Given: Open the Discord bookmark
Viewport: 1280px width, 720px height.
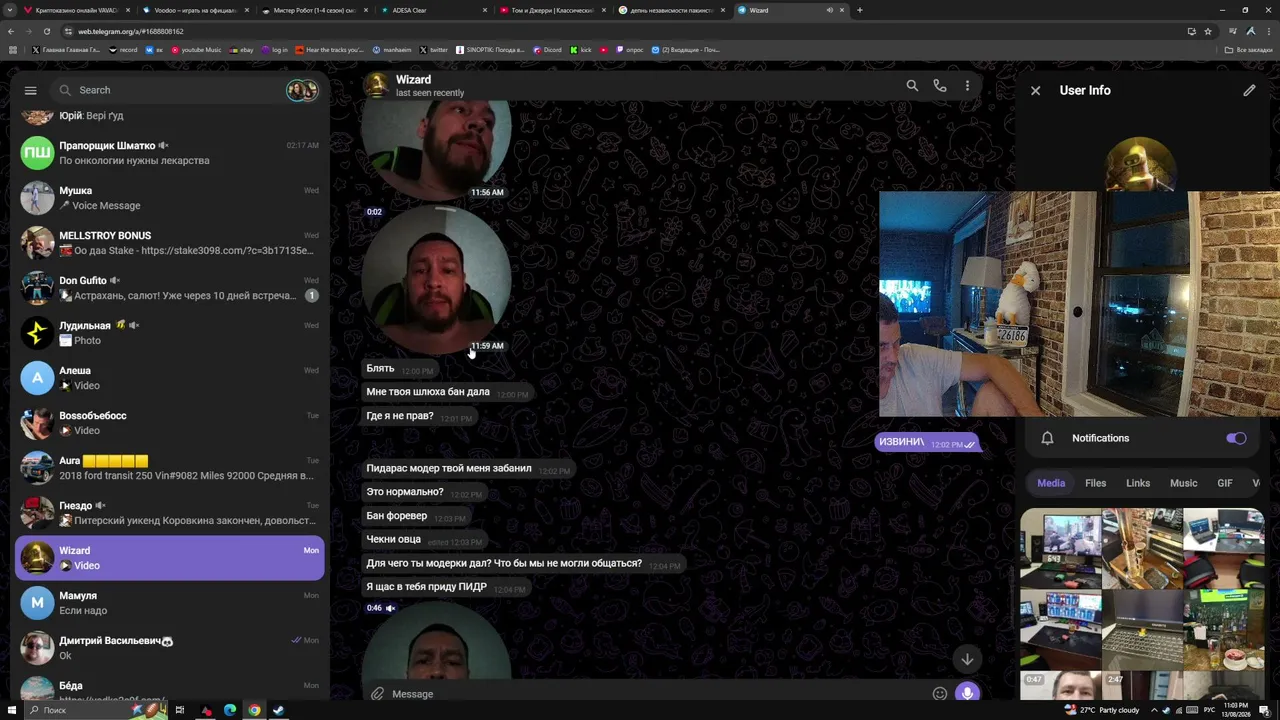Looking at the screenshot, I should point(548,50).
